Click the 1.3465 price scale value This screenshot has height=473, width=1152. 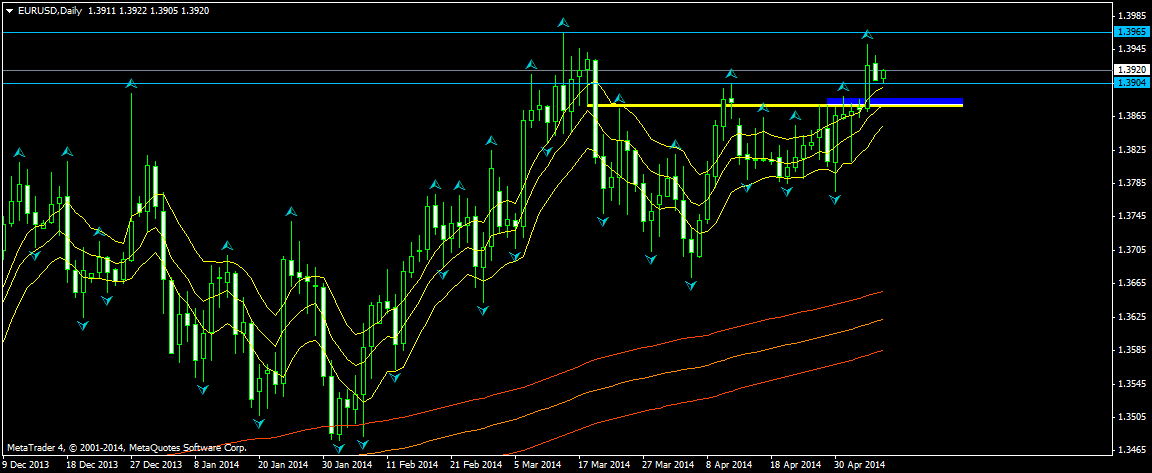point(1131,449)
